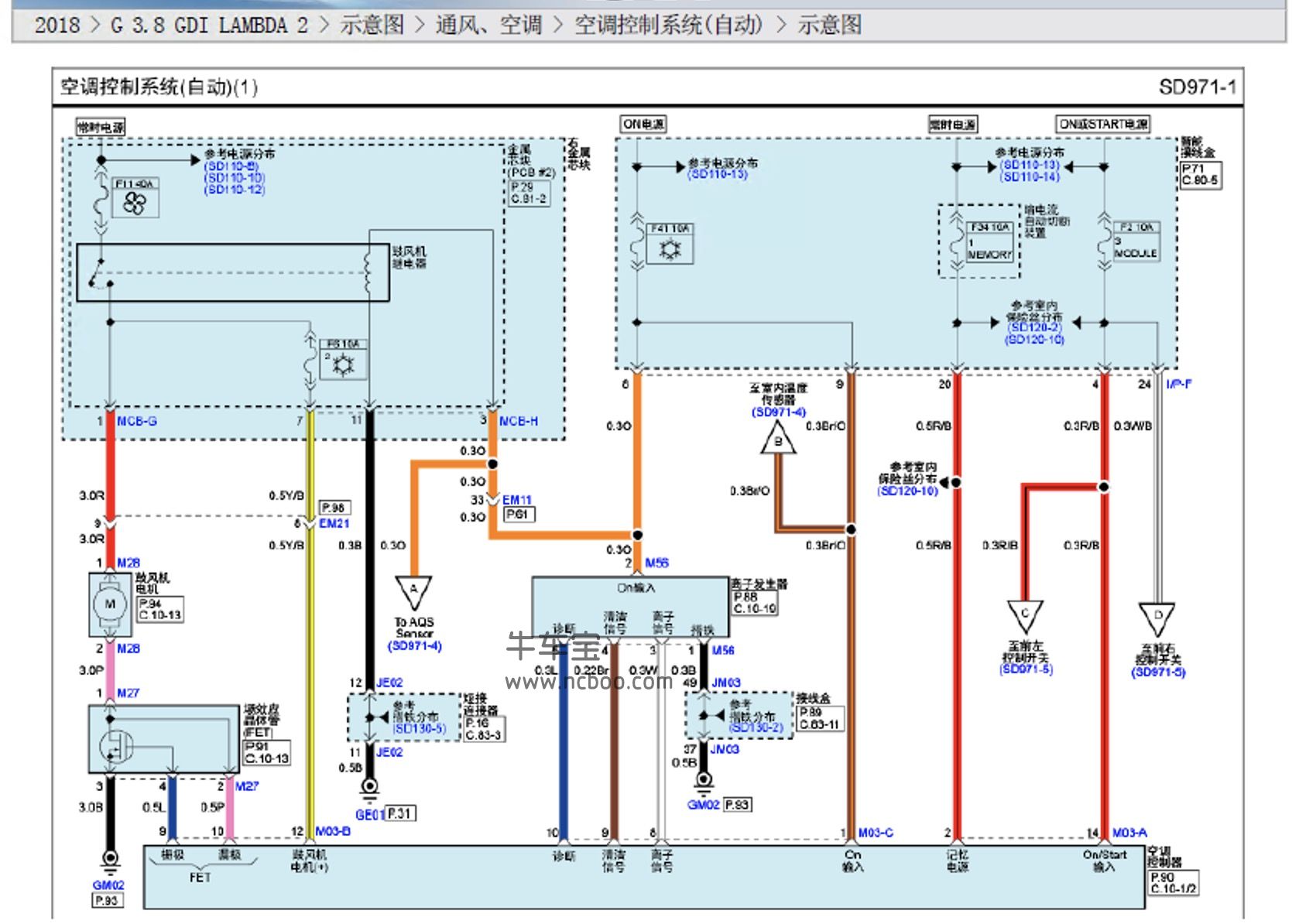Click the P.61 page reference box
Viewport: 1299px width, 924px height.
(x=519, y=514)
